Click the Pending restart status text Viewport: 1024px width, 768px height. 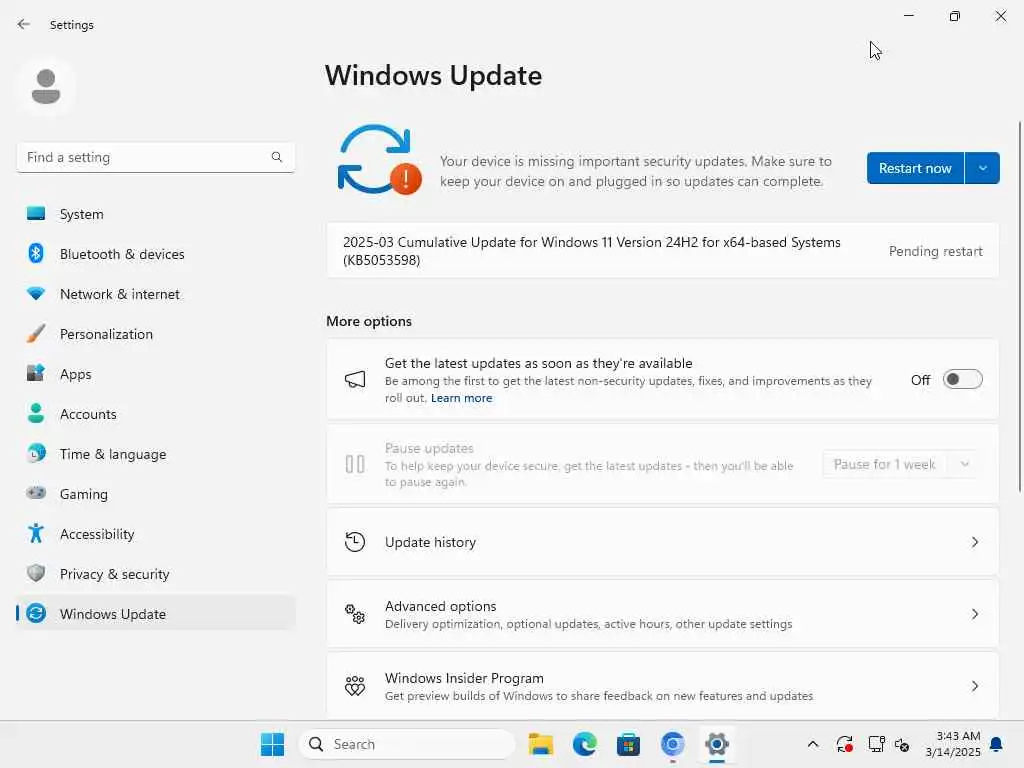coord(935,251)
